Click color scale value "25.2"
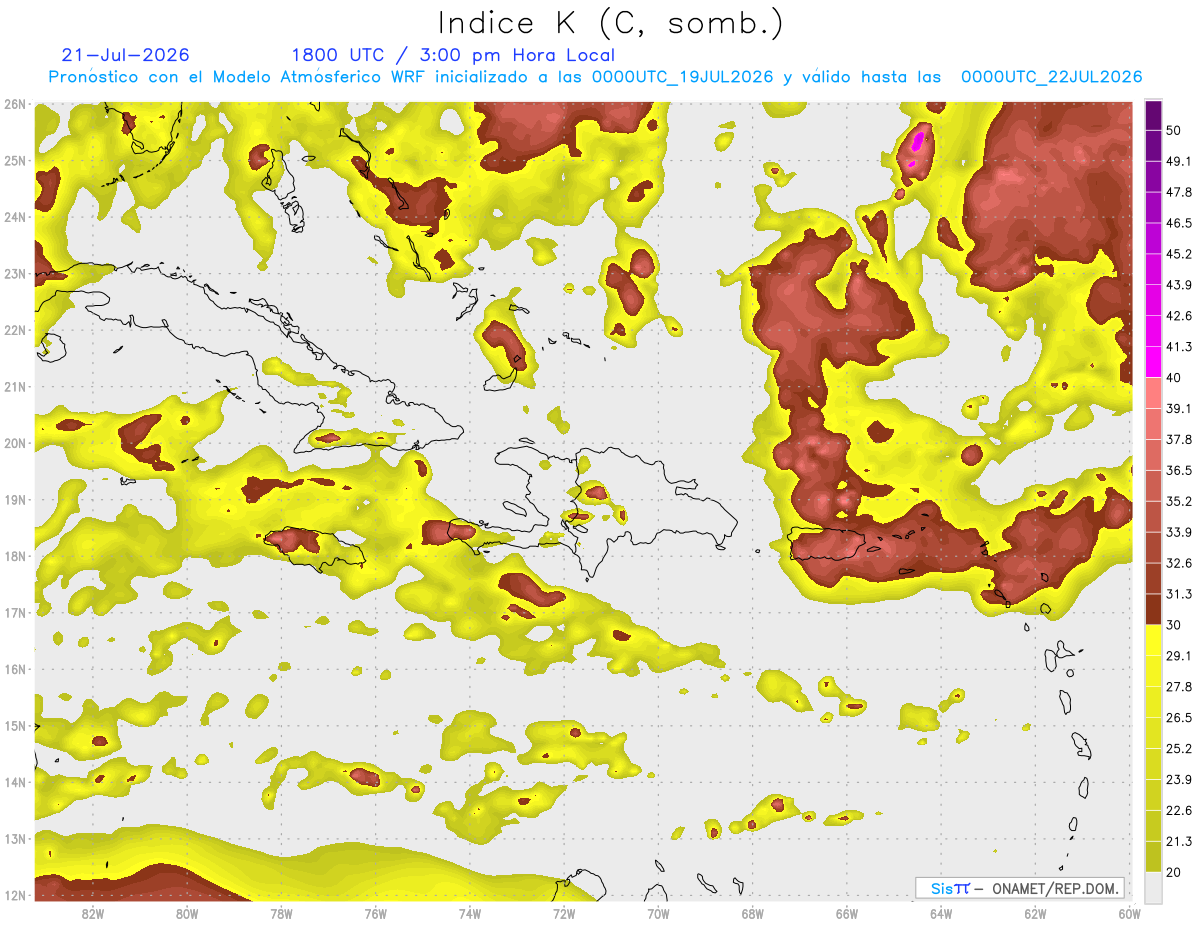 pos(1179,748)
